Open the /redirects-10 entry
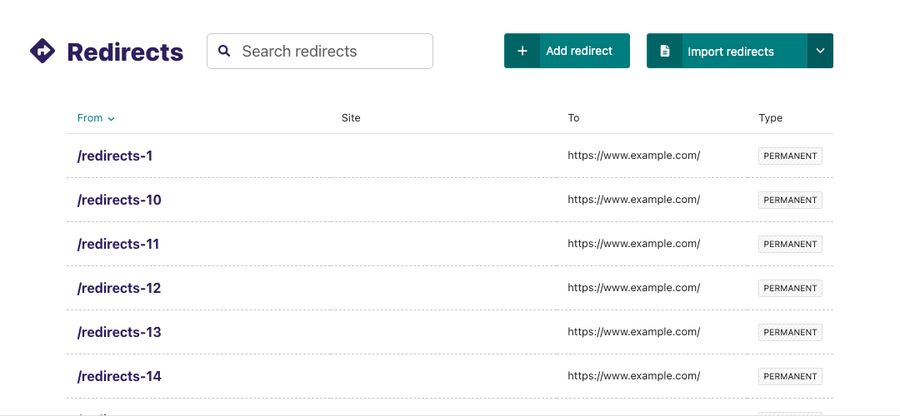The image size is (900, 416). (x=119, y=200)
